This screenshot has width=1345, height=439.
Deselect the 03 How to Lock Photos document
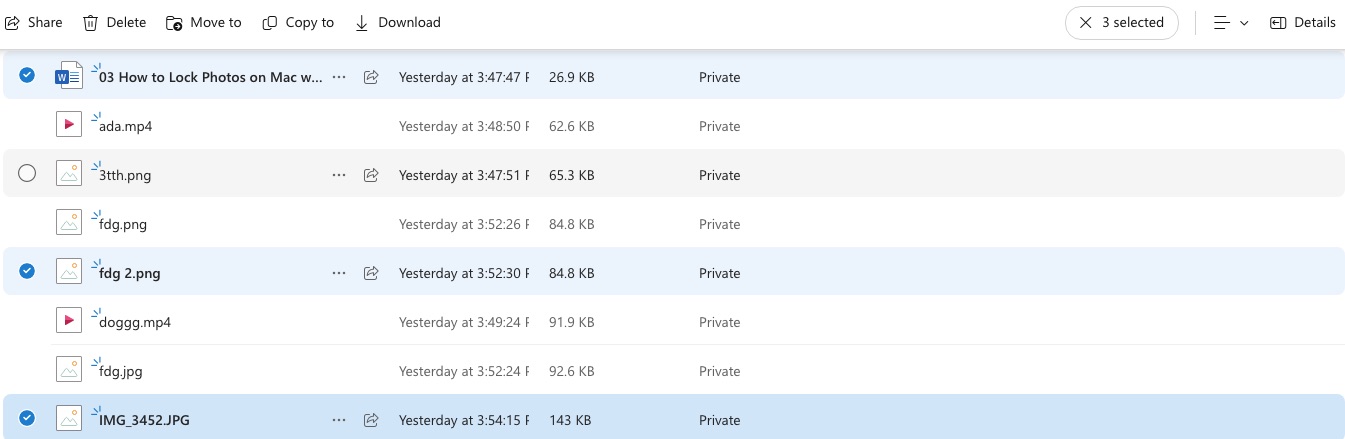point(27,75)
